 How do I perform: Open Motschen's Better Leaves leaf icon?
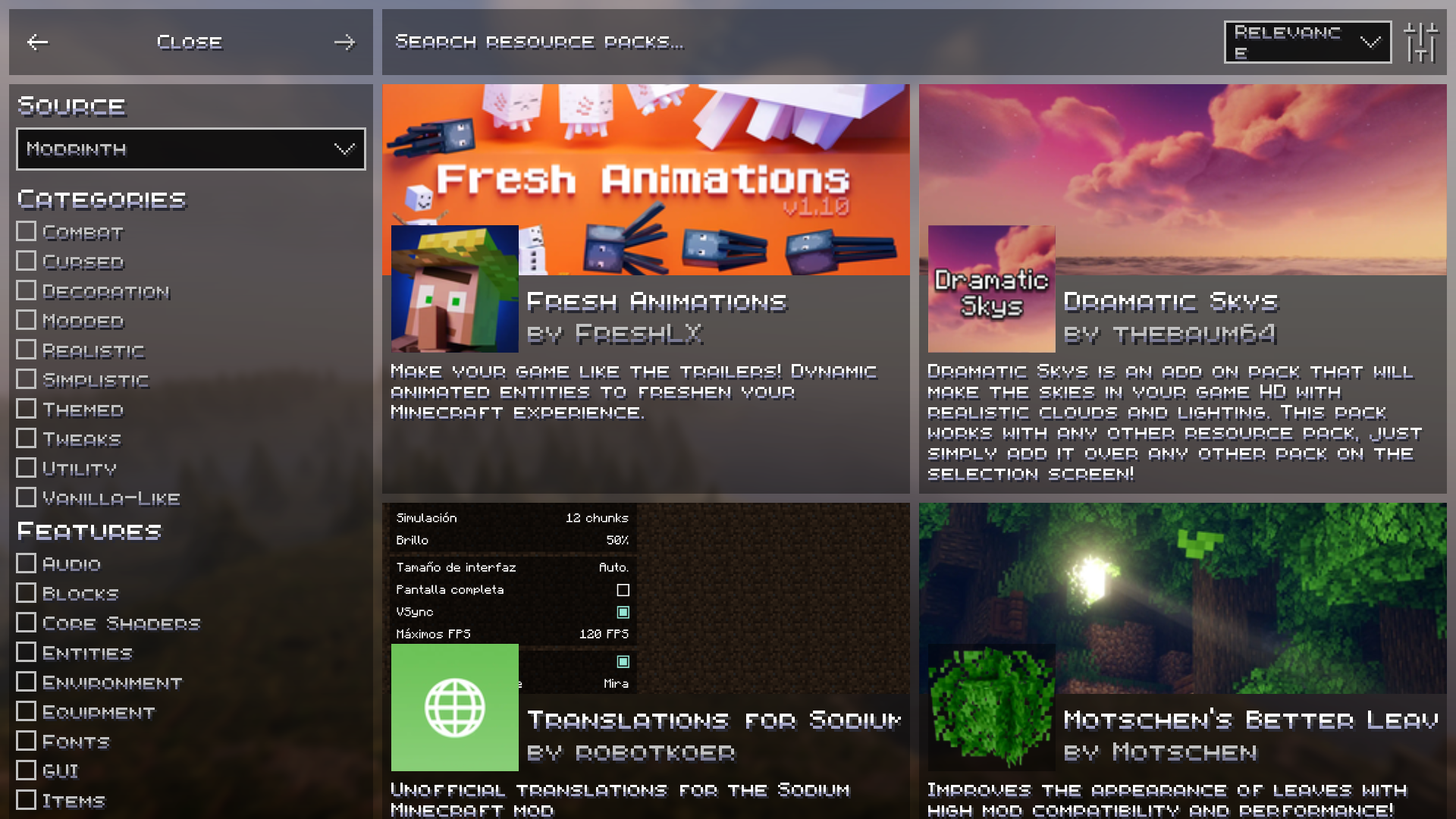click(x=992, y=708)
